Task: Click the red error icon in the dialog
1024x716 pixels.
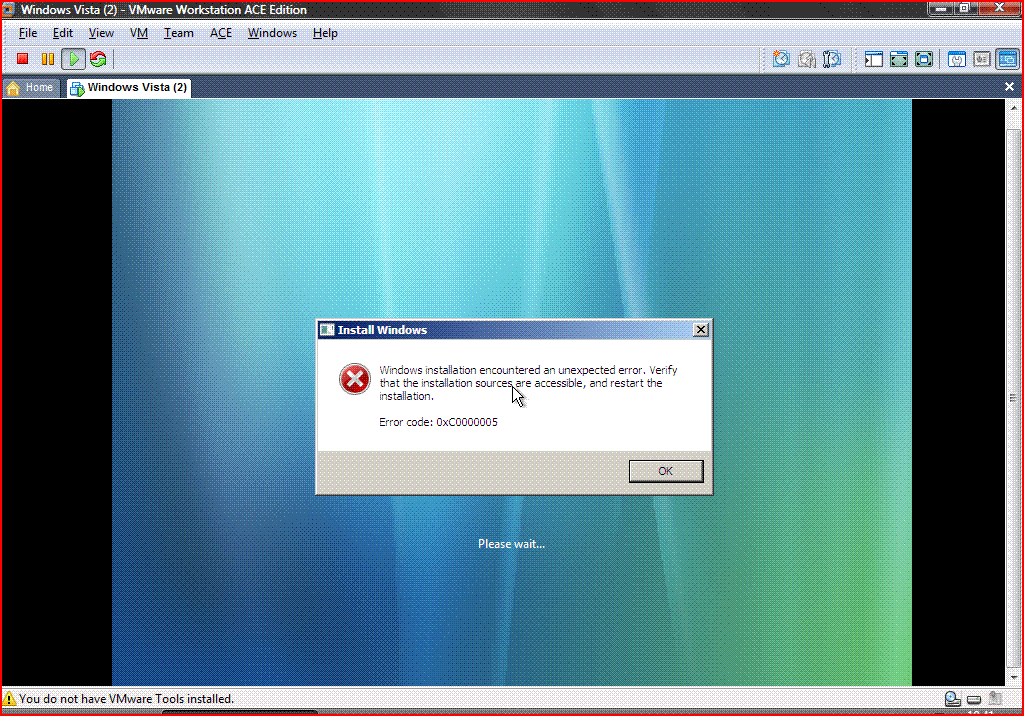Action: [355, 379]
